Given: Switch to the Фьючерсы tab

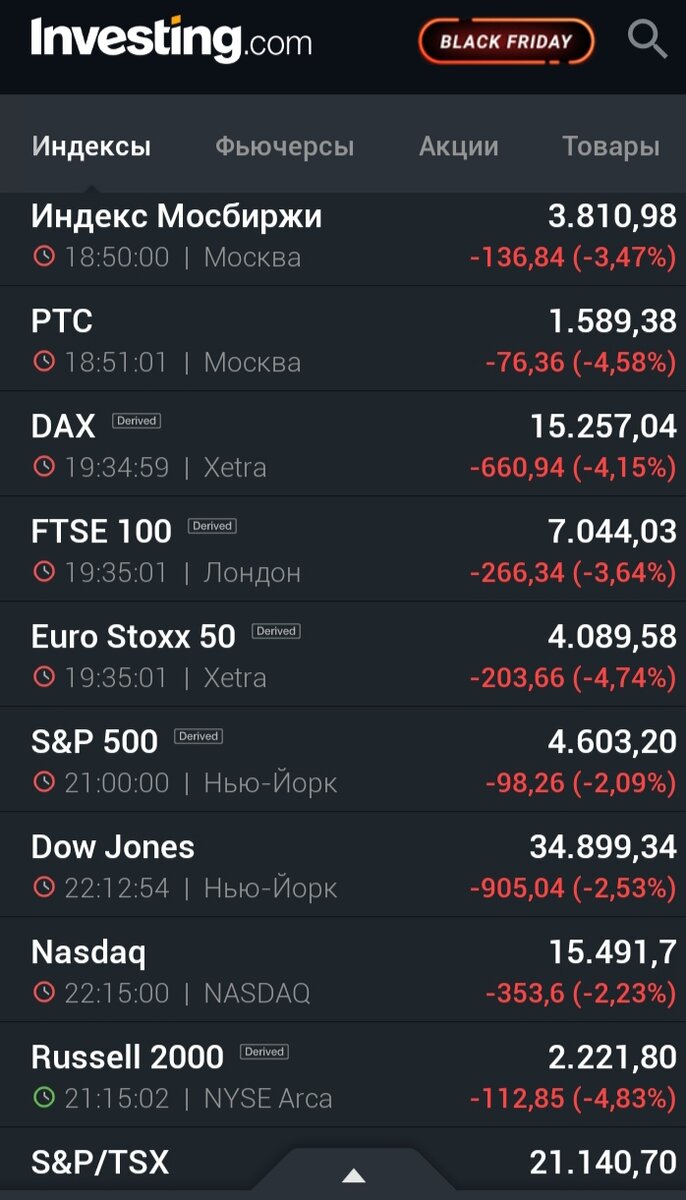Looking at the screenshot, I should click(x=284, y=146).
